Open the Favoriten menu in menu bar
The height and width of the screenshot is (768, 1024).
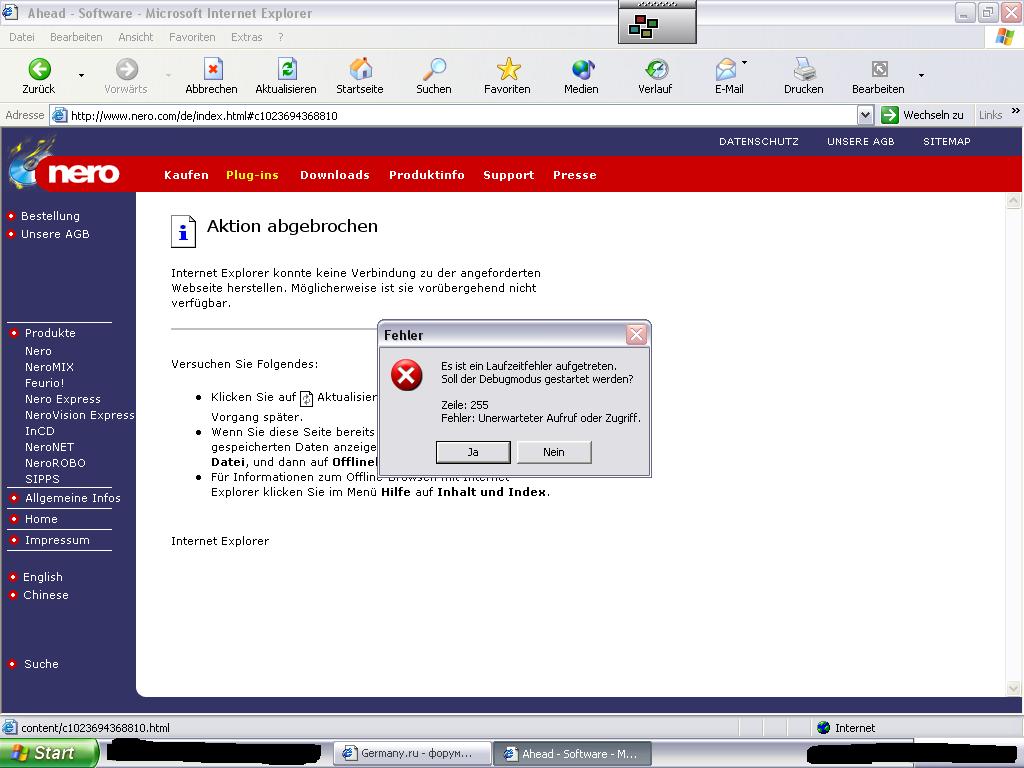192,37
